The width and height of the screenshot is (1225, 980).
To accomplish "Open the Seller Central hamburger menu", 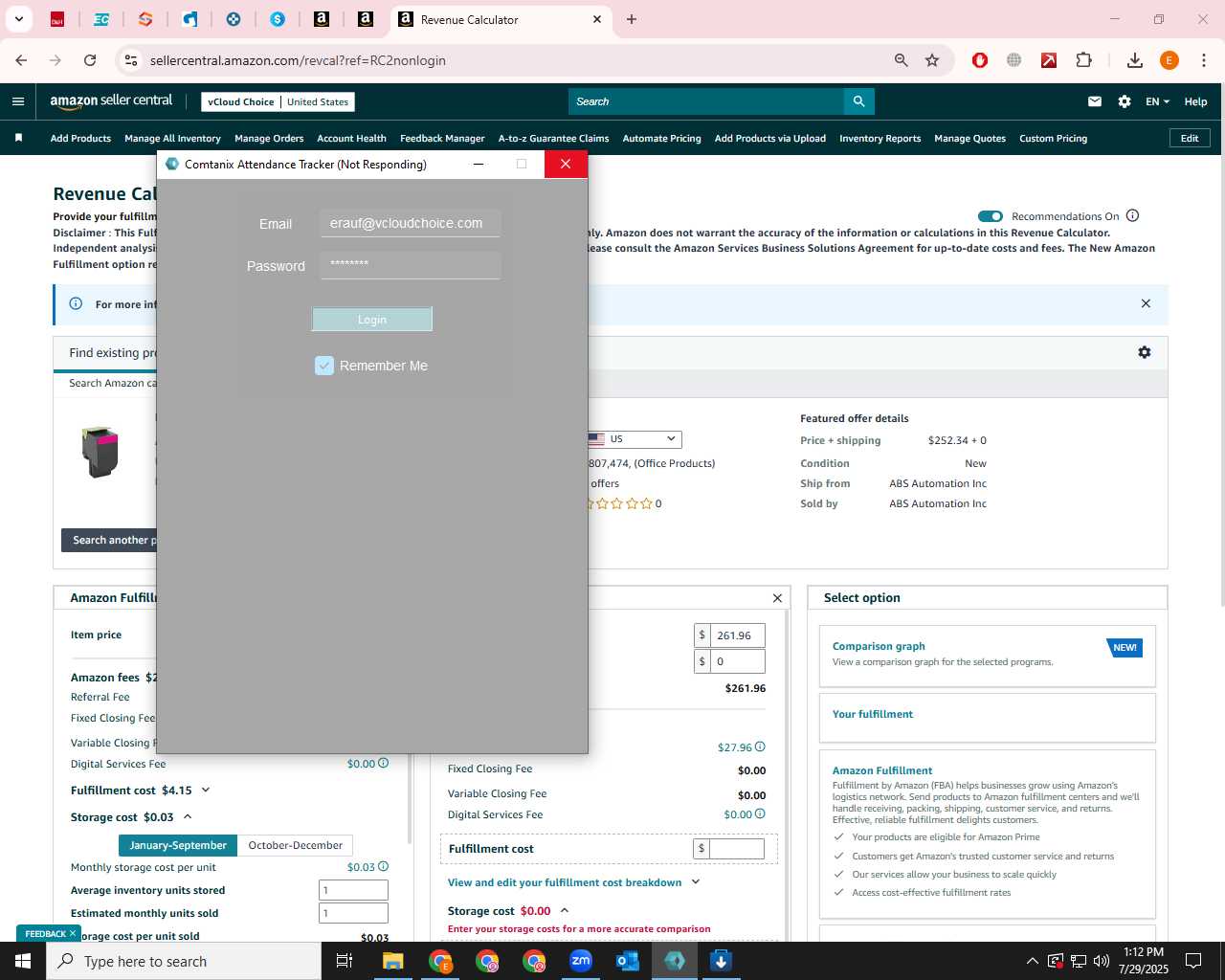I will [x=18, y=101].
